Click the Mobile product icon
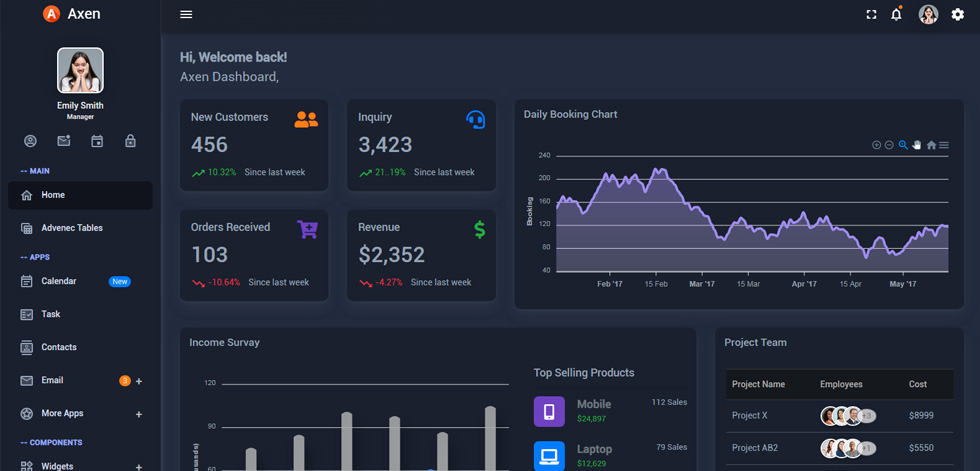The image size is (980, 471). [x=549, y=412]
